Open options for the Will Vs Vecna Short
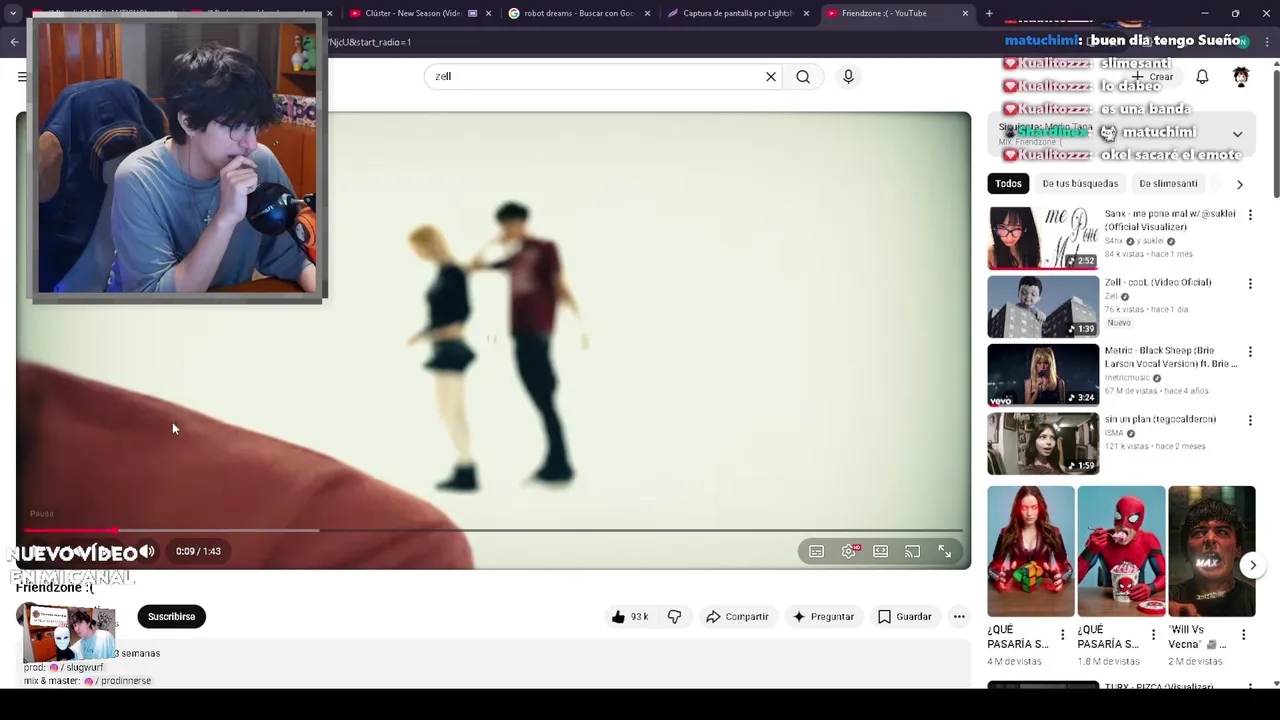The width and height of the screenshot is (1280, 720). [x=1244, y=635]
